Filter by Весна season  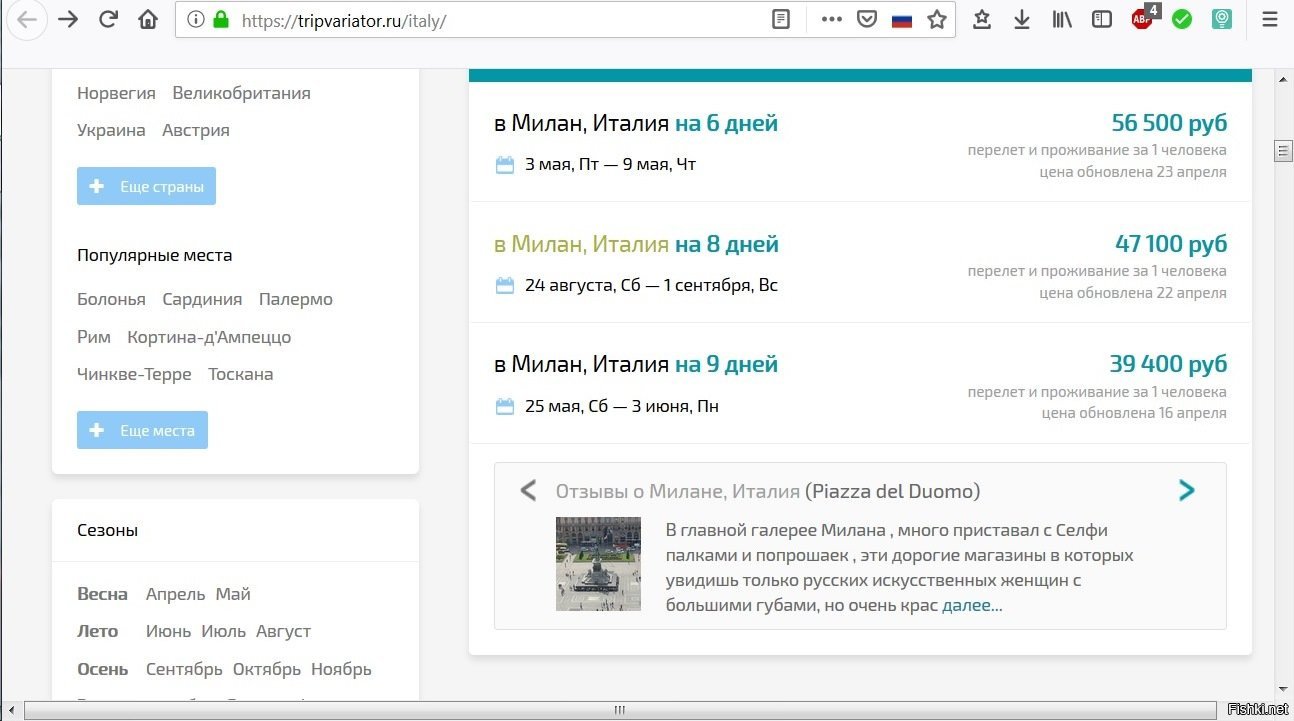pyautogui.click(x=102, y=594)
